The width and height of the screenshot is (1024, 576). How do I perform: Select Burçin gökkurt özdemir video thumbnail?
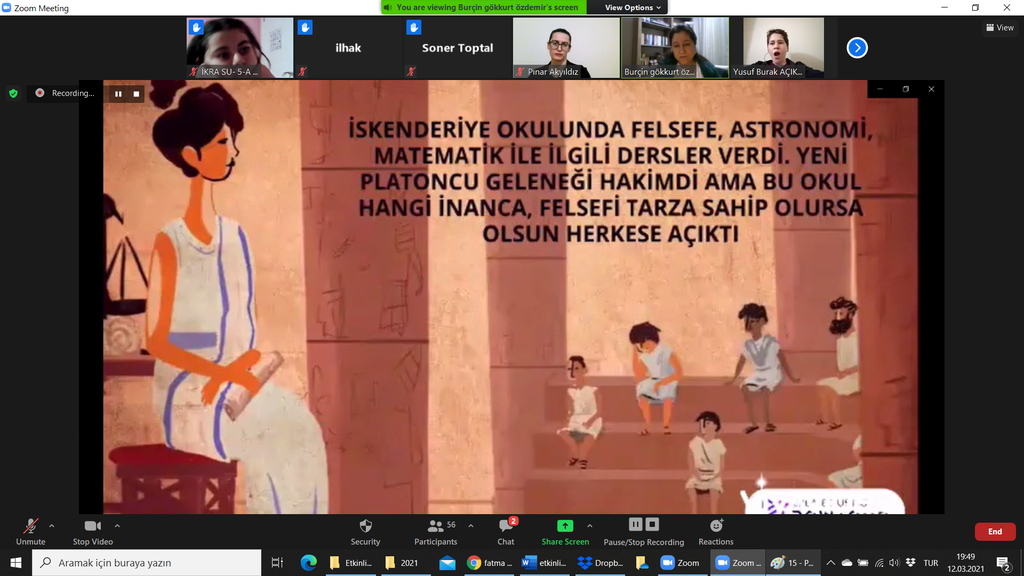pos(675,48)
